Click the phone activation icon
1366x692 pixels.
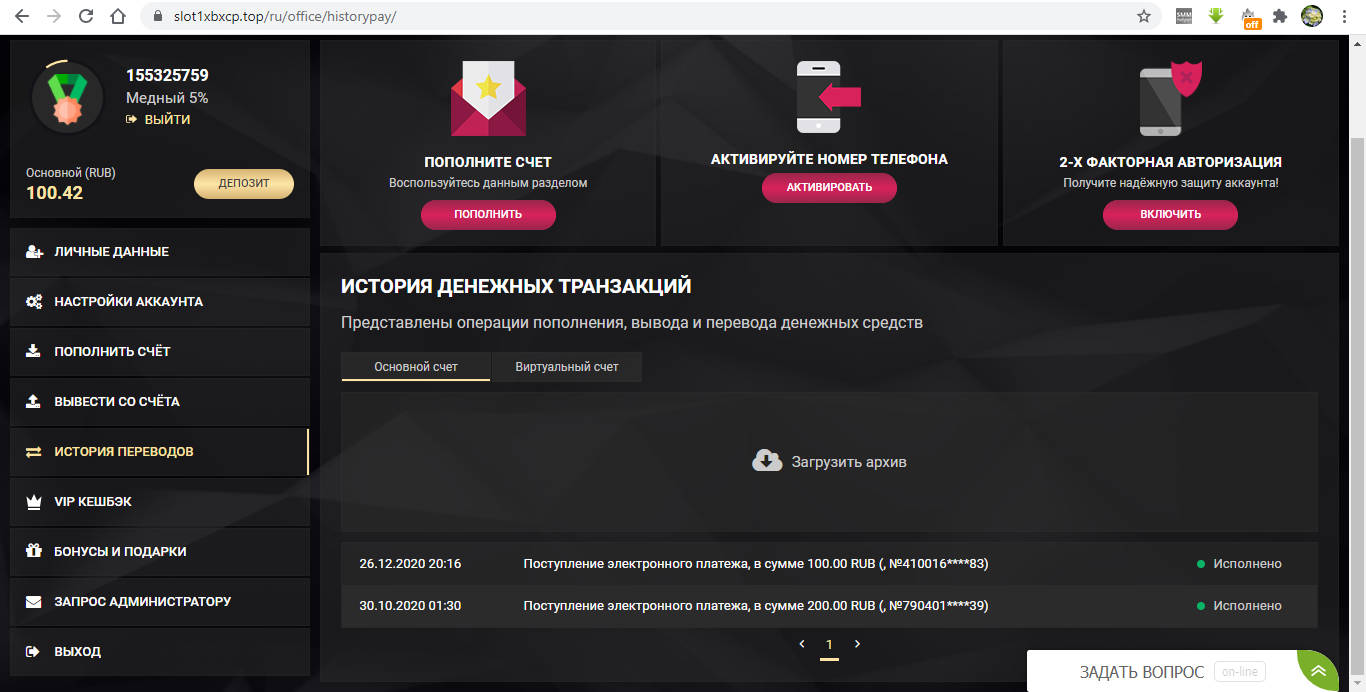[828, 97]
